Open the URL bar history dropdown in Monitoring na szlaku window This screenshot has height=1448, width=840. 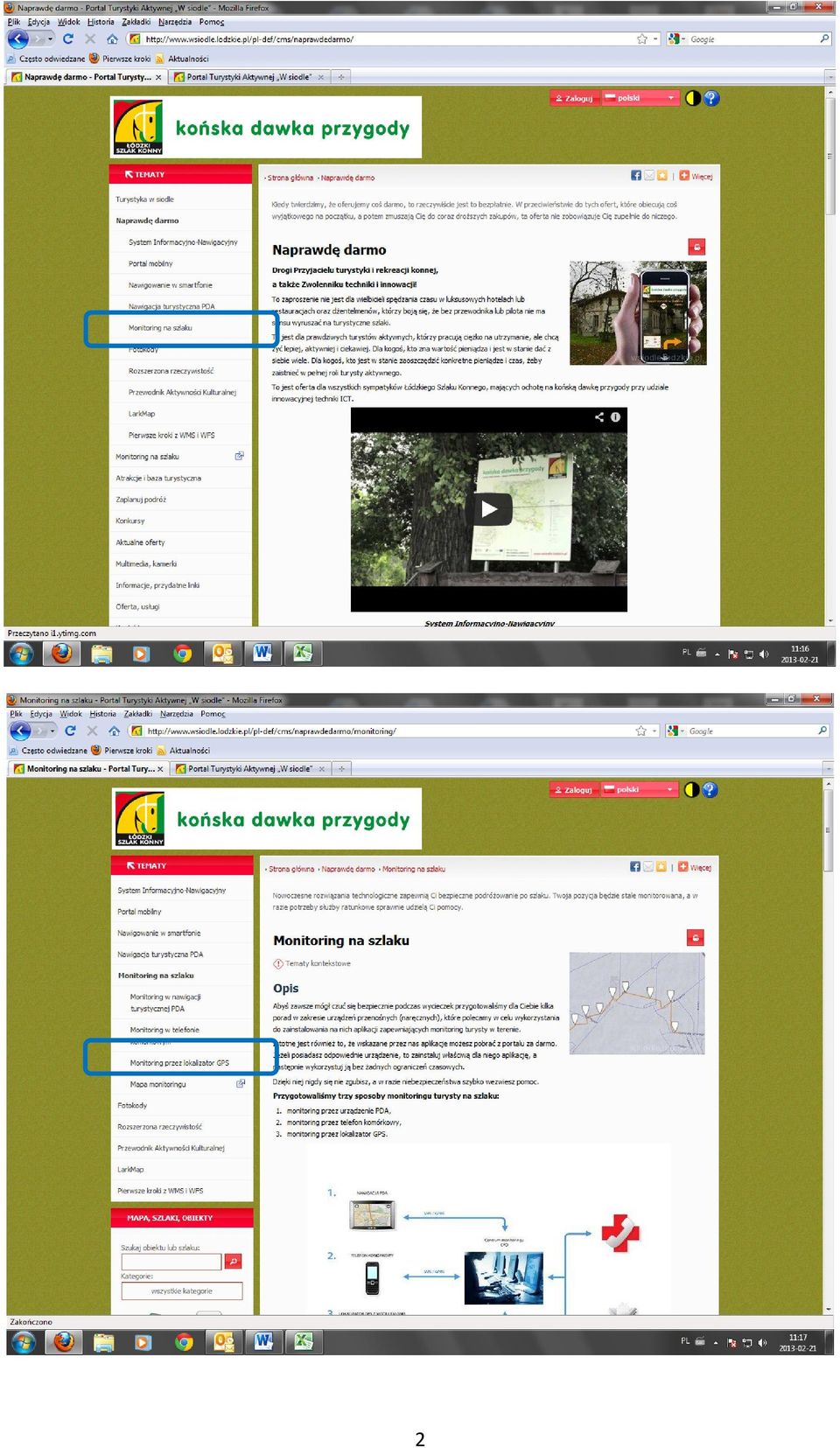tap(655, 731)
